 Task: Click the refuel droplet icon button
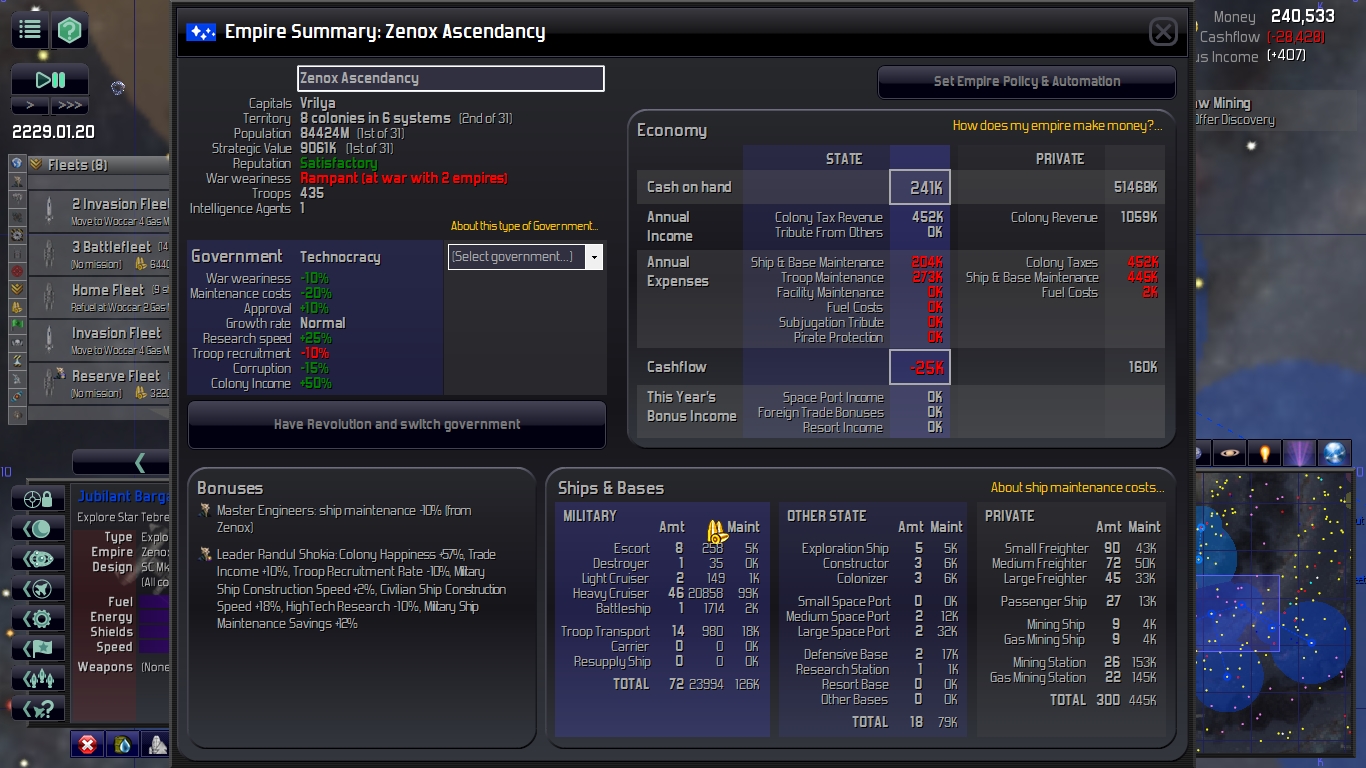[x=122, y=744]
